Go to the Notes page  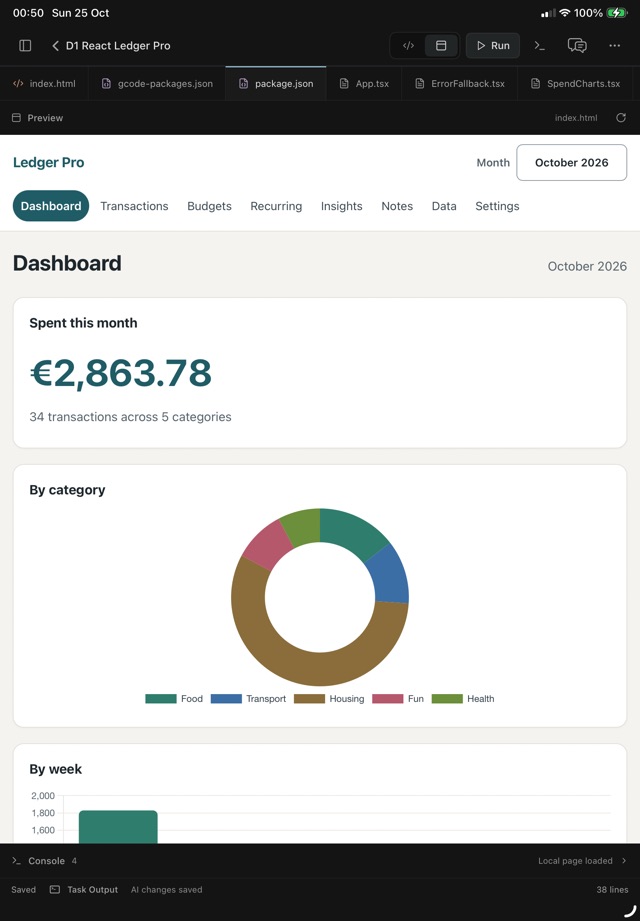tap(397, 206)
